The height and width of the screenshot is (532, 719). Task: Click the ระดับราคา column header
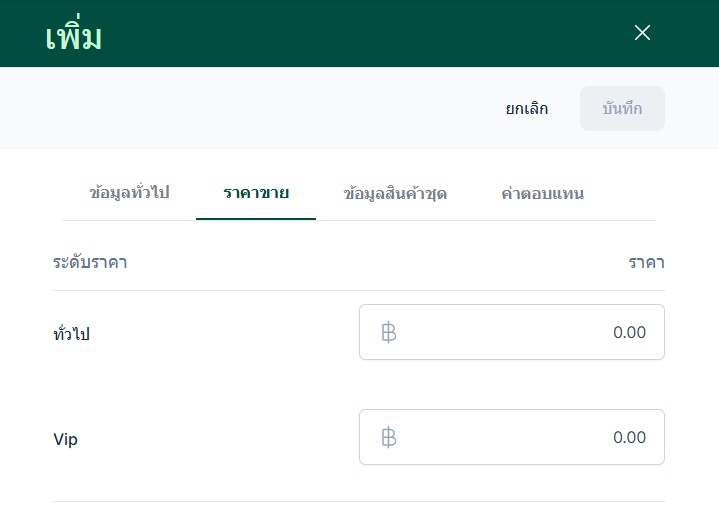tap(90, 263)
